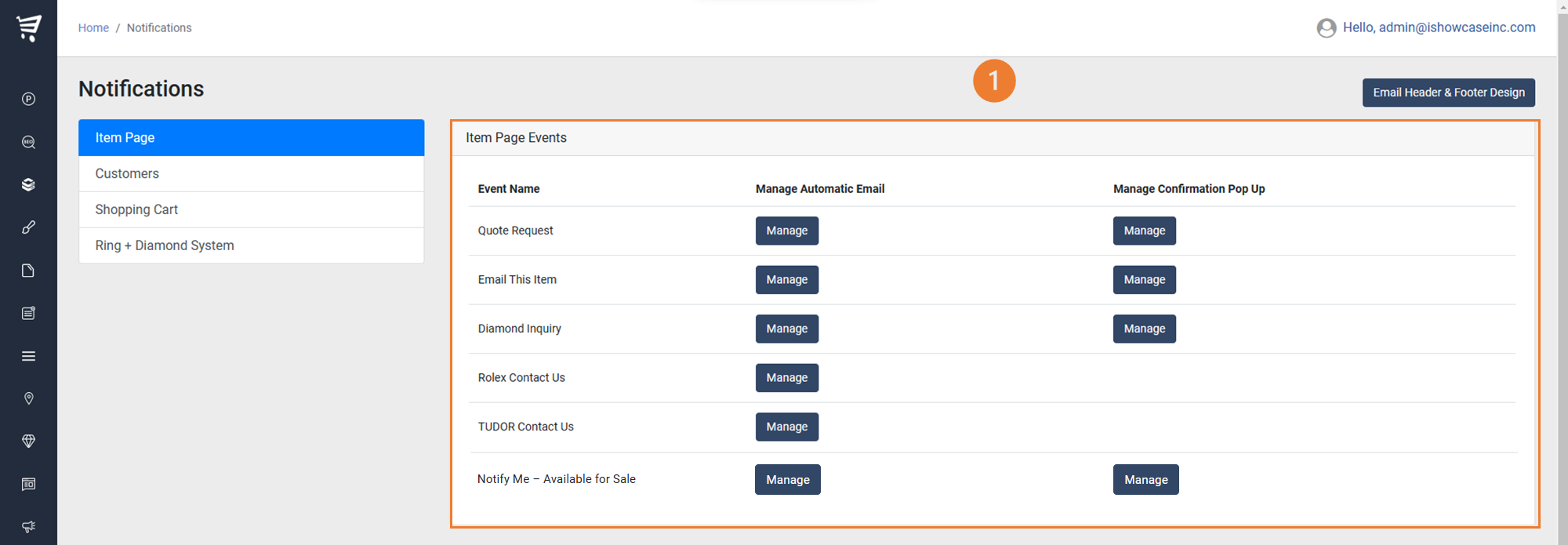
Task: Open the paintbrush design sidebar icon
Action: pos(28,227)
